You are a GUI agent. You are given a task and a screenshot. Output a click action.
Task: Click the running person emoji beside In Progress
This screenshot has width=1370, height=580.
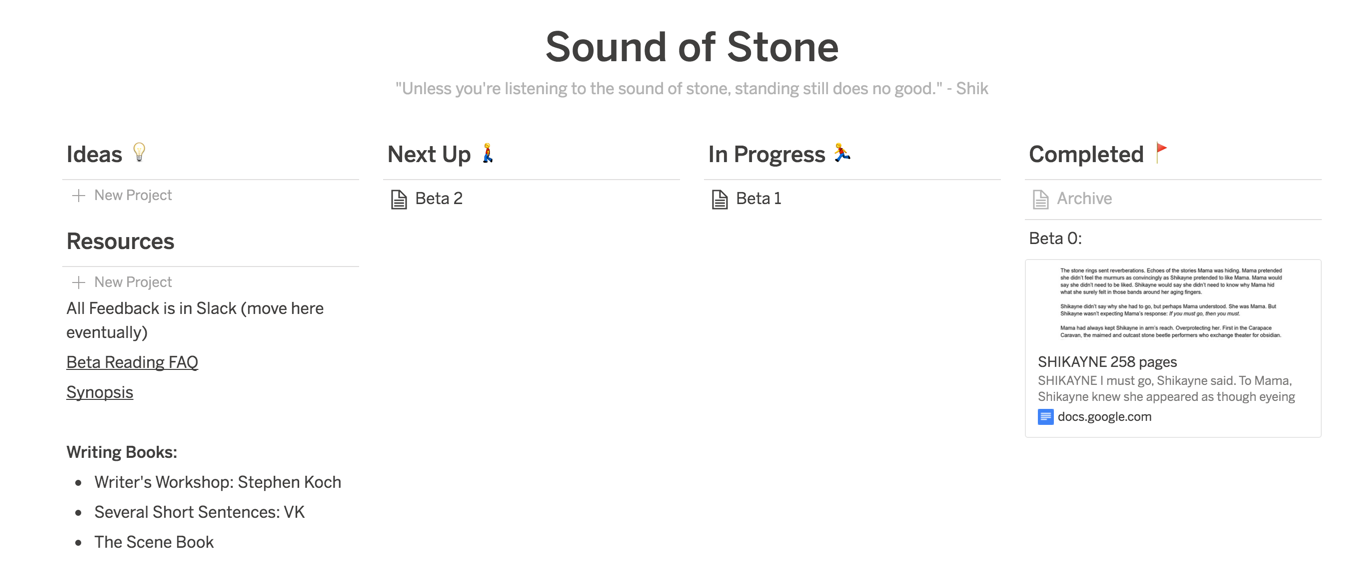click(843, 153)
